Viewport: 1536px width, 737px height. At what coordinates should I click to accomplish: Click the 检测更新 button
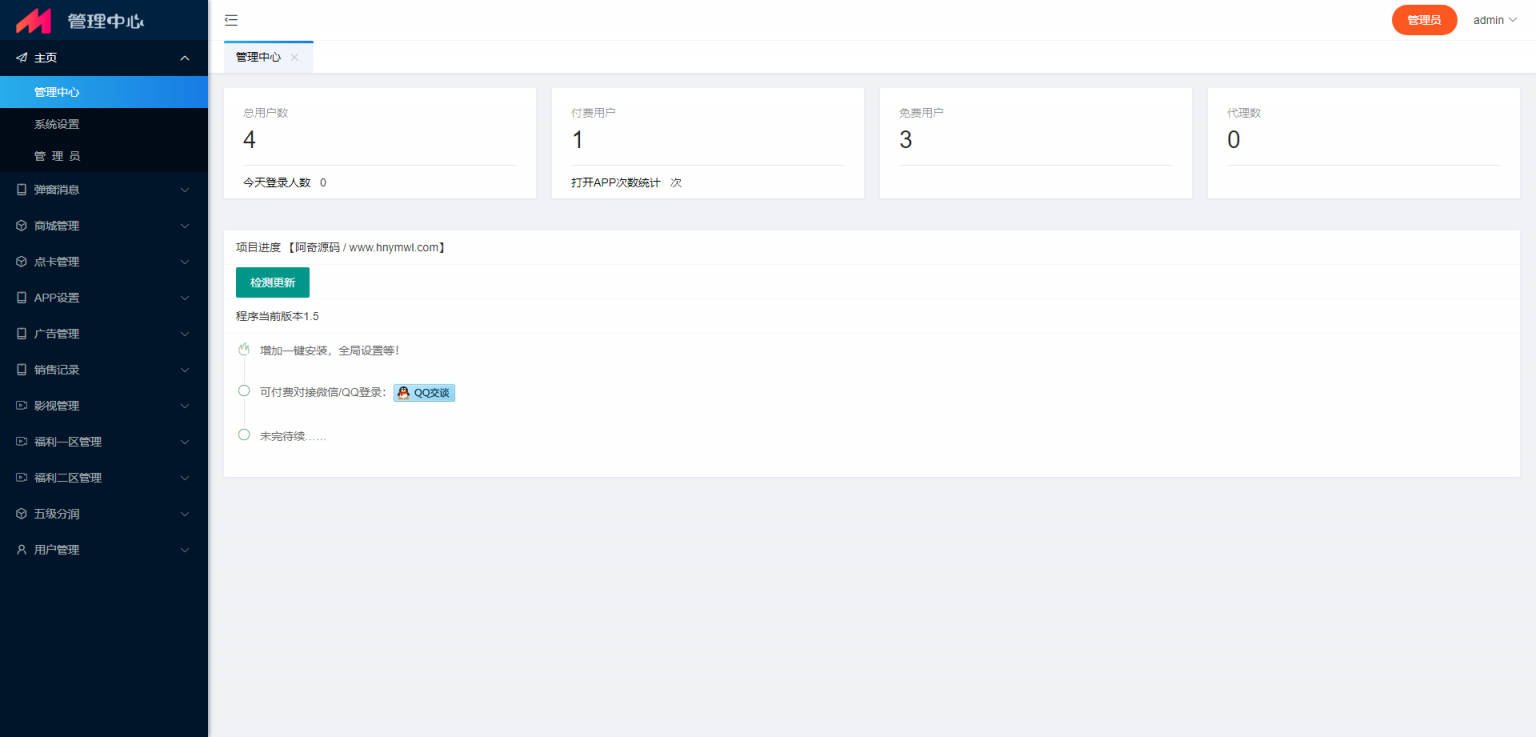(273, 283)
